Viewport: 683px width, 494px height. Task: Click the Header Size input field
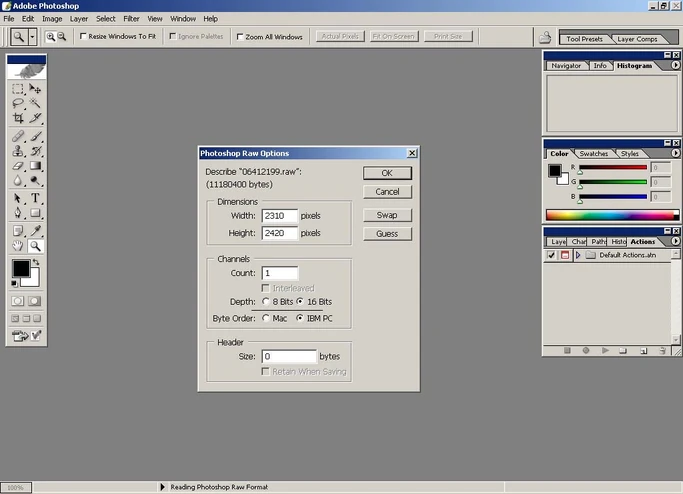[x=289, y=356]
